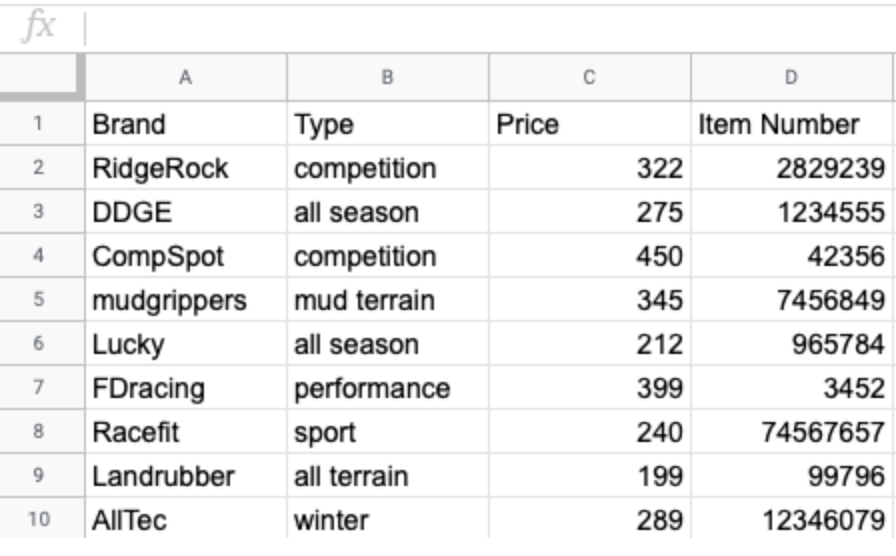Click the mud terrain type cell
Viewport: 896px width, 556px height.
coord(387,300)
